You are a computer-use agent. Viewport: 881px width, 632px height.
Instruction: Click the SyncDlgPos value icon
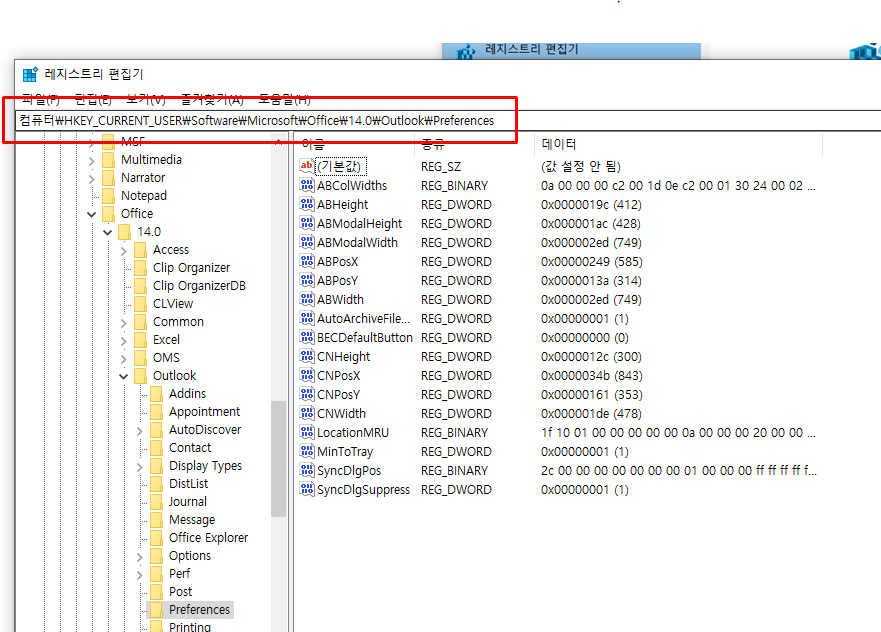[307, 470]
